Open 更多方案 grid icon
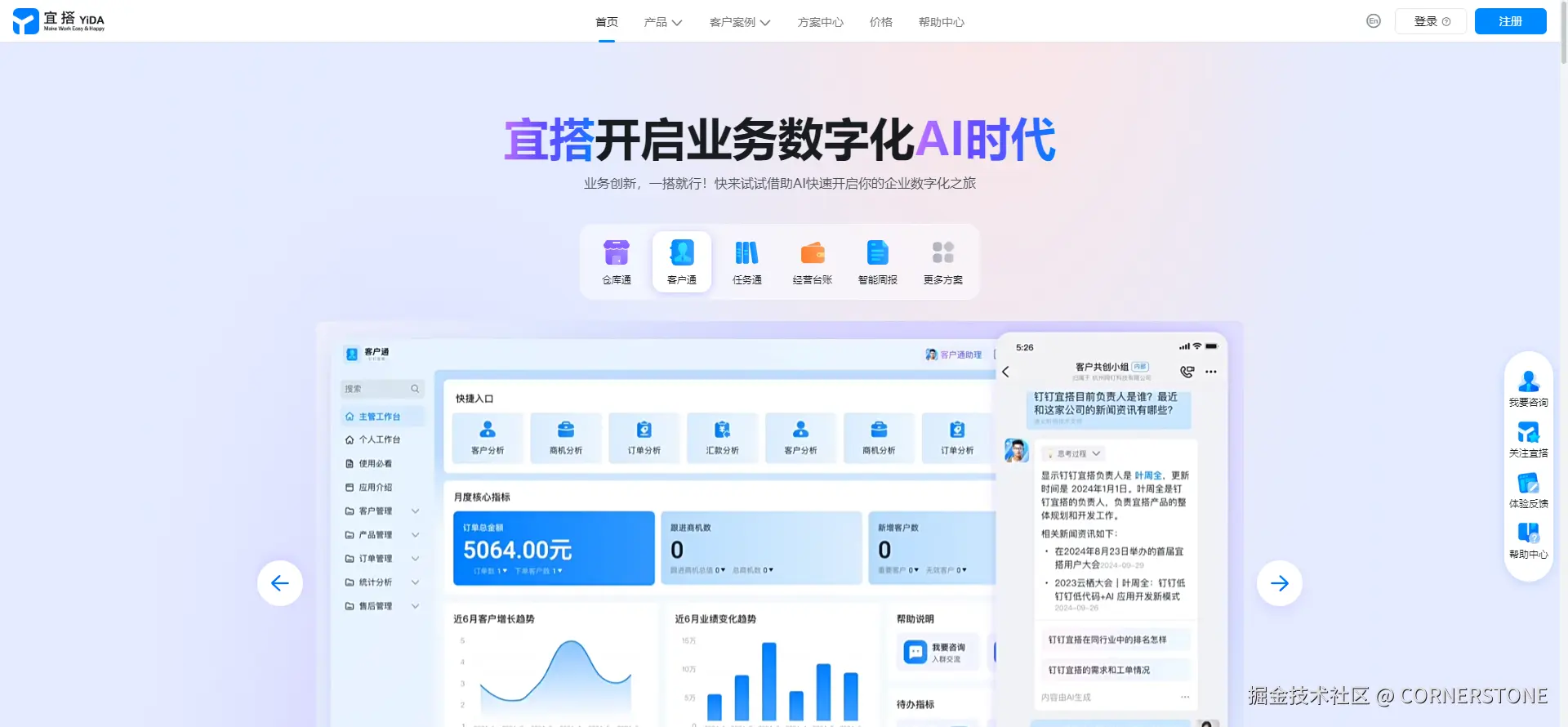This screenshot has width=1568, height=727. coord(943,252)
